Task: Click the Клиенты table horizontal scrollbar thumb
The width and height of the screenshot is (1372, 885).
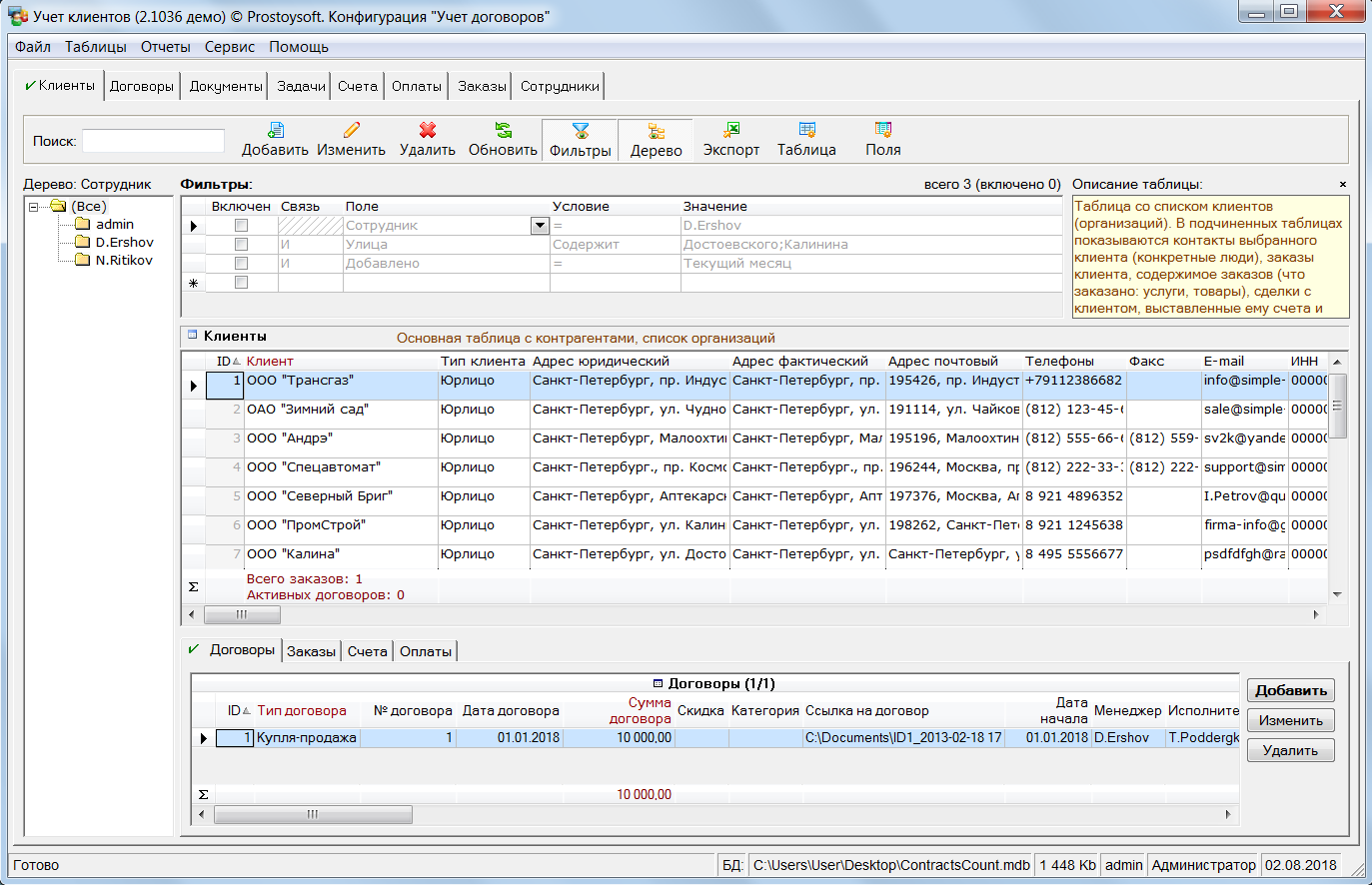Action: 242,614
